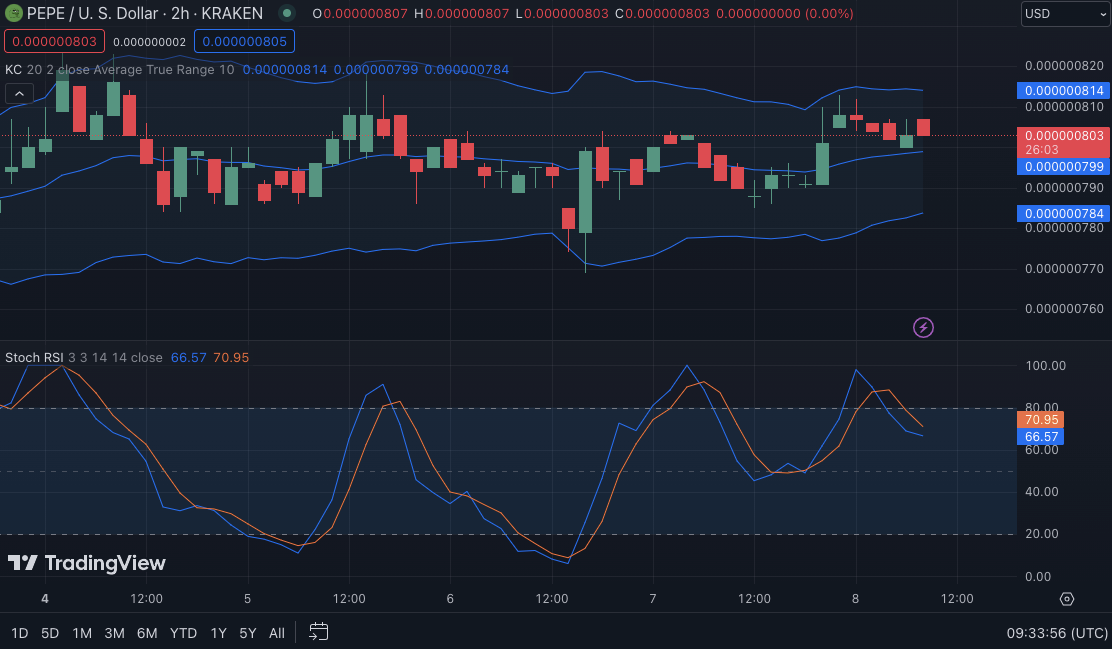Click the purple lightning bolt icon
Screen dimensions: 1112x649
tap(924, 327)
